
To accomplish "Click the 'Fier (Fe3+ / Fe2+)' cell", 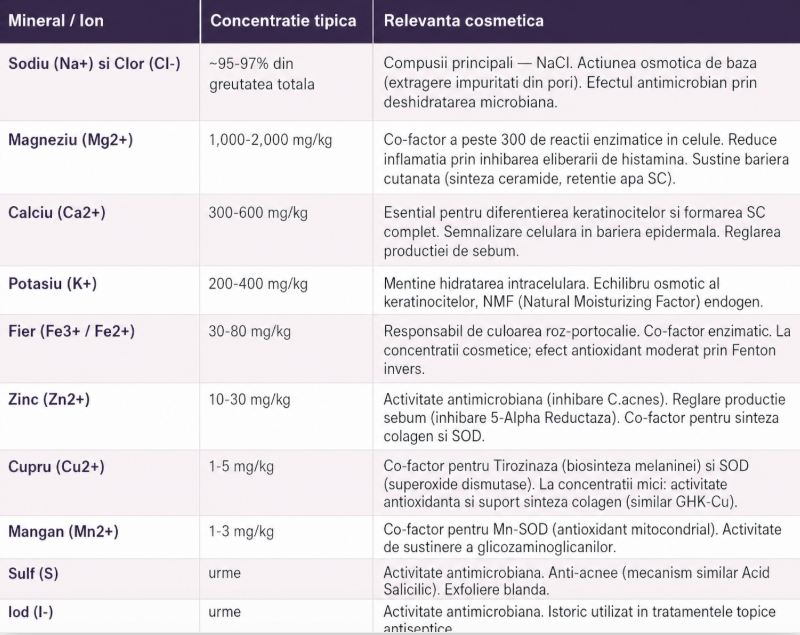I will pyautogui.click(x=71, y=331).
